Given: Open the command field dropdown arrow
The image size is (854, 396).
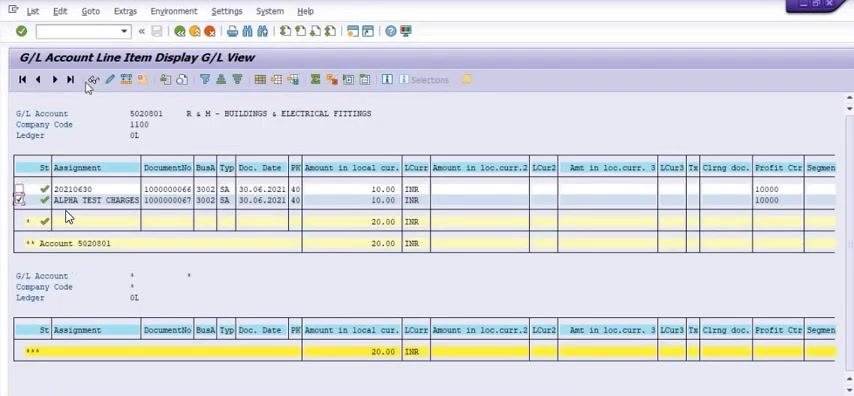Looking at the screenshot, I should coord(125,32).
